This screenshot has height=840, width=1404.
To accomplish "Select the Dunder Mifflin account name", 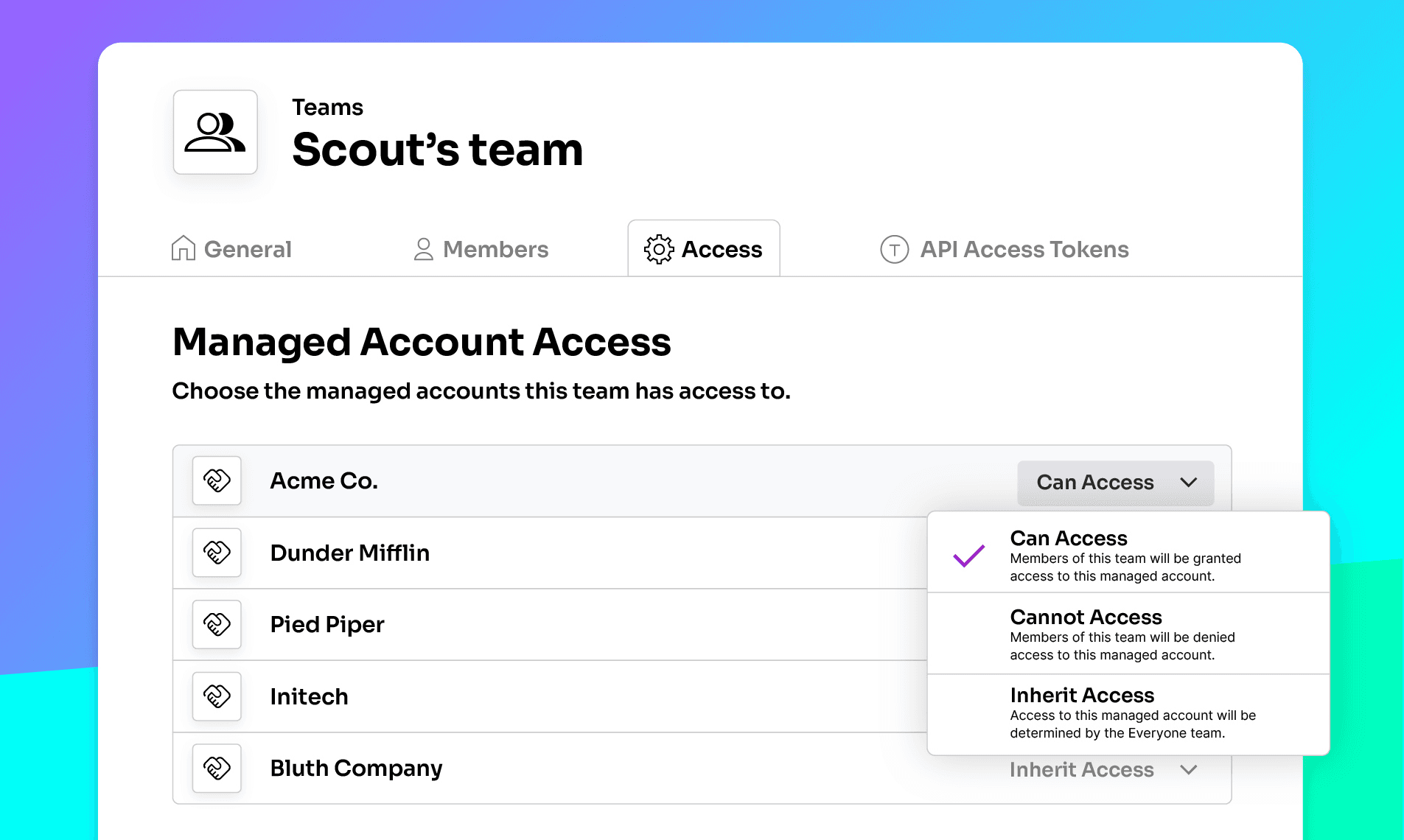I will point(349,553).
